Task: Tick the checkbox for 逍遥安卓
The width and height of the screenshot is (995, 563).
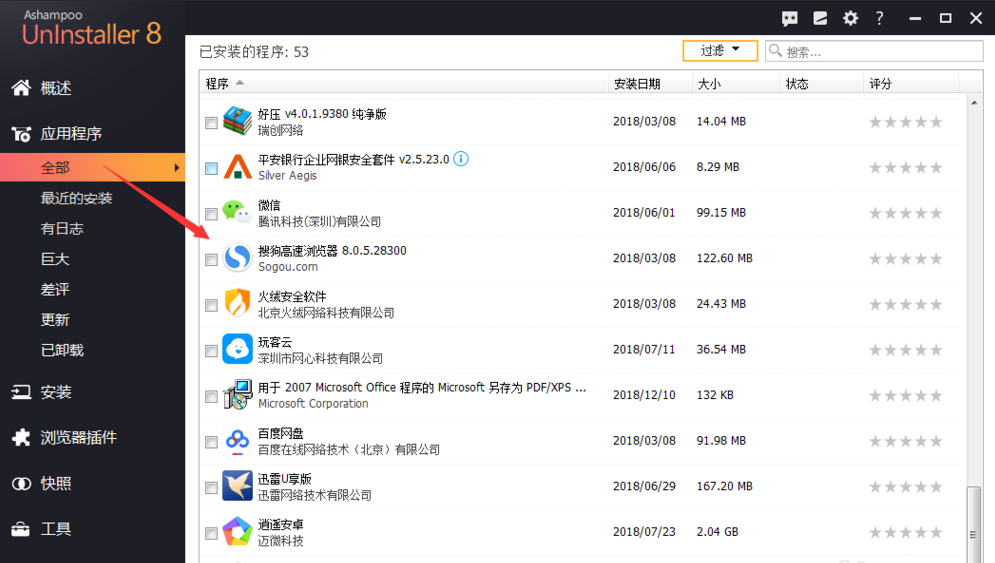Action: (211, 534)
